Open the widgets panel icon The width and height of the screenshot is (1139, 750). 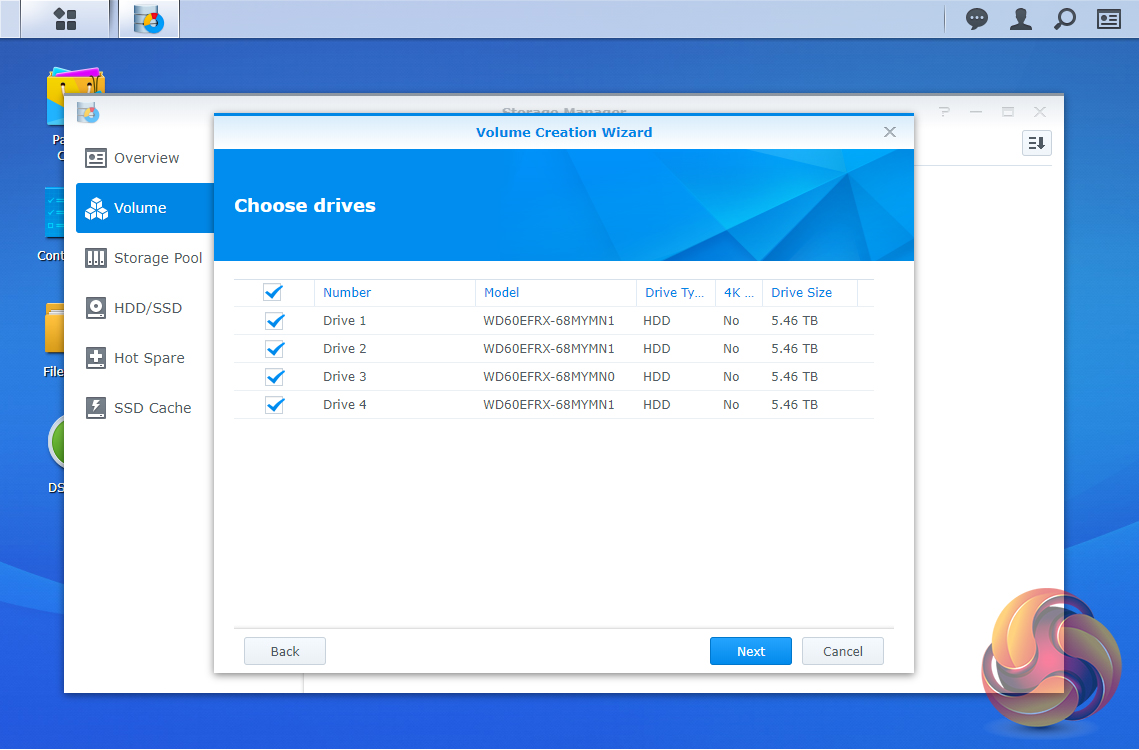point(1108,19)
